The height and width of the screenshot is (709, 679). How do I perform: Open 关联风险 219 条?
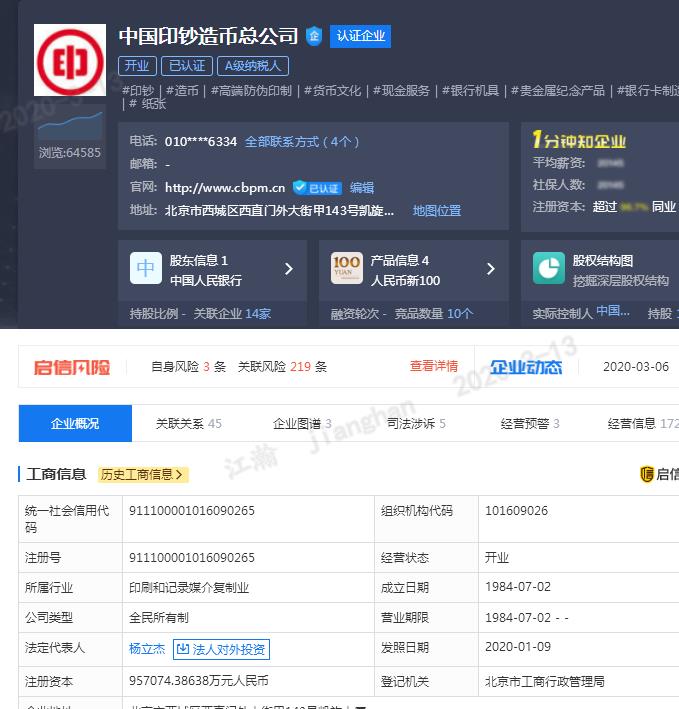point(282,367)
